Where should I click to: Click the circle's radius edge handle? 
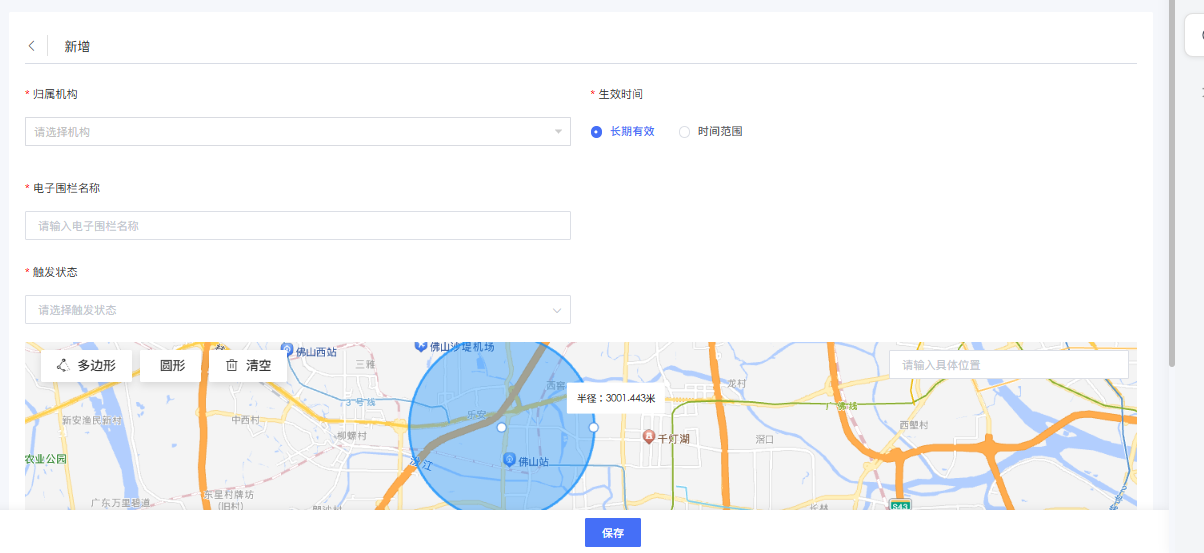click(593, 427)
